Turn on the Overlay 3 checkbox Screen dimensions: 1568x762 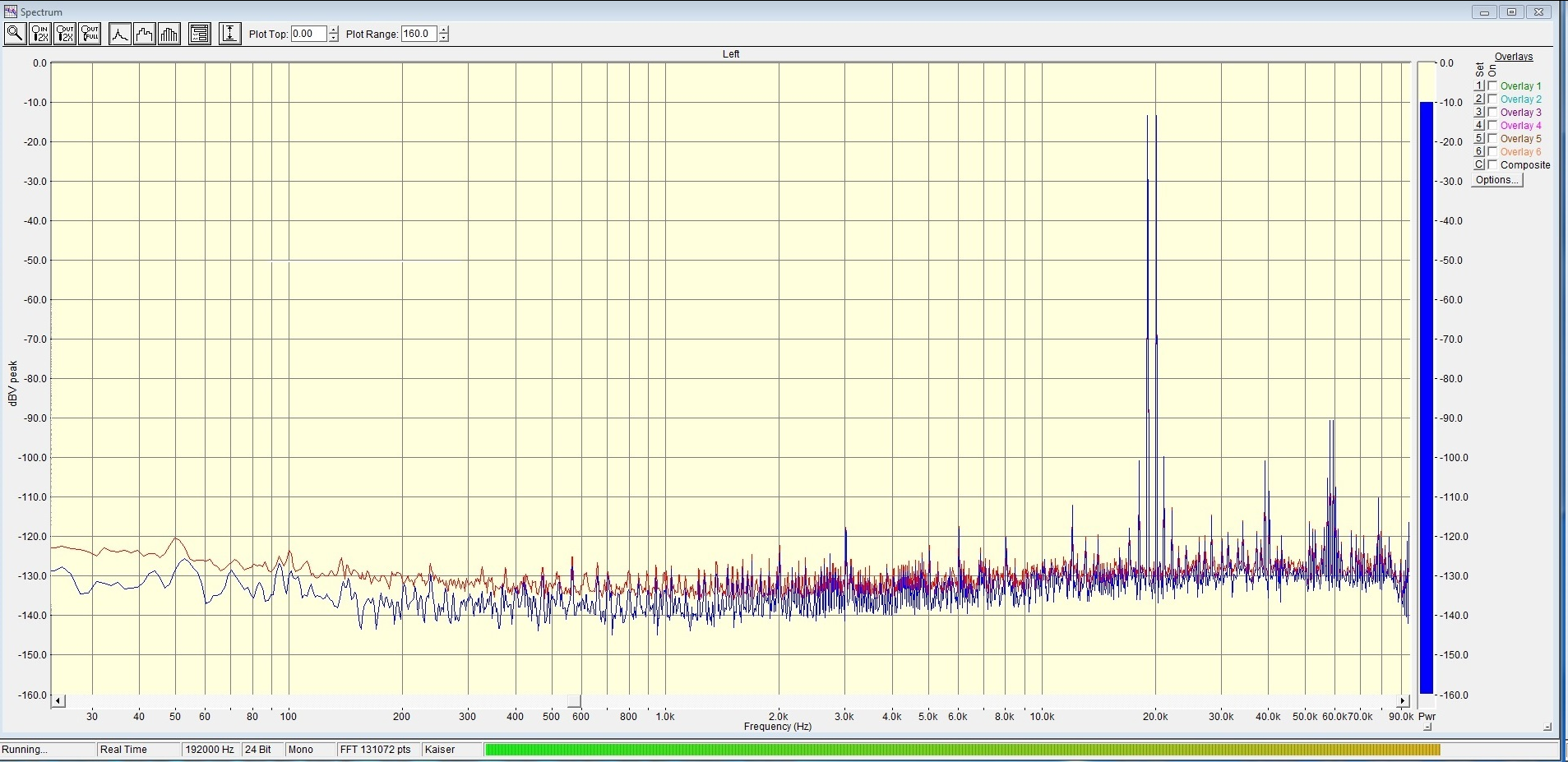click(1492, 112)
